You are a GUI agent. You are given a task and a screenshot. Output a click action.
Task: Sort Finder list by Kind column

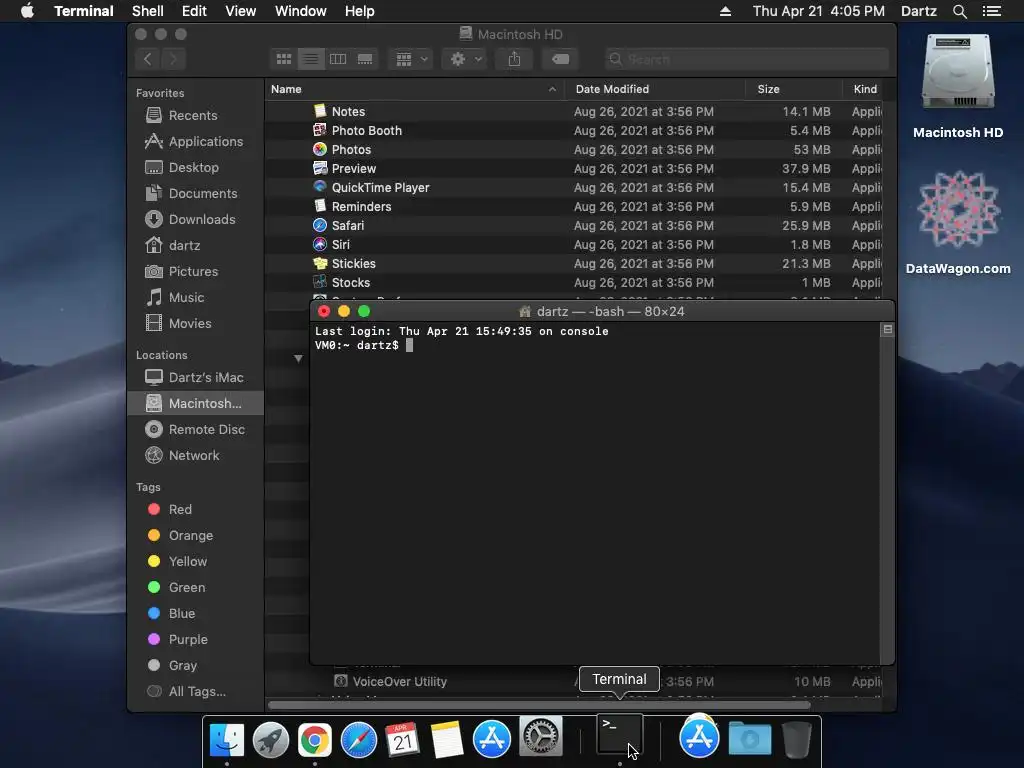click(865, 89)
